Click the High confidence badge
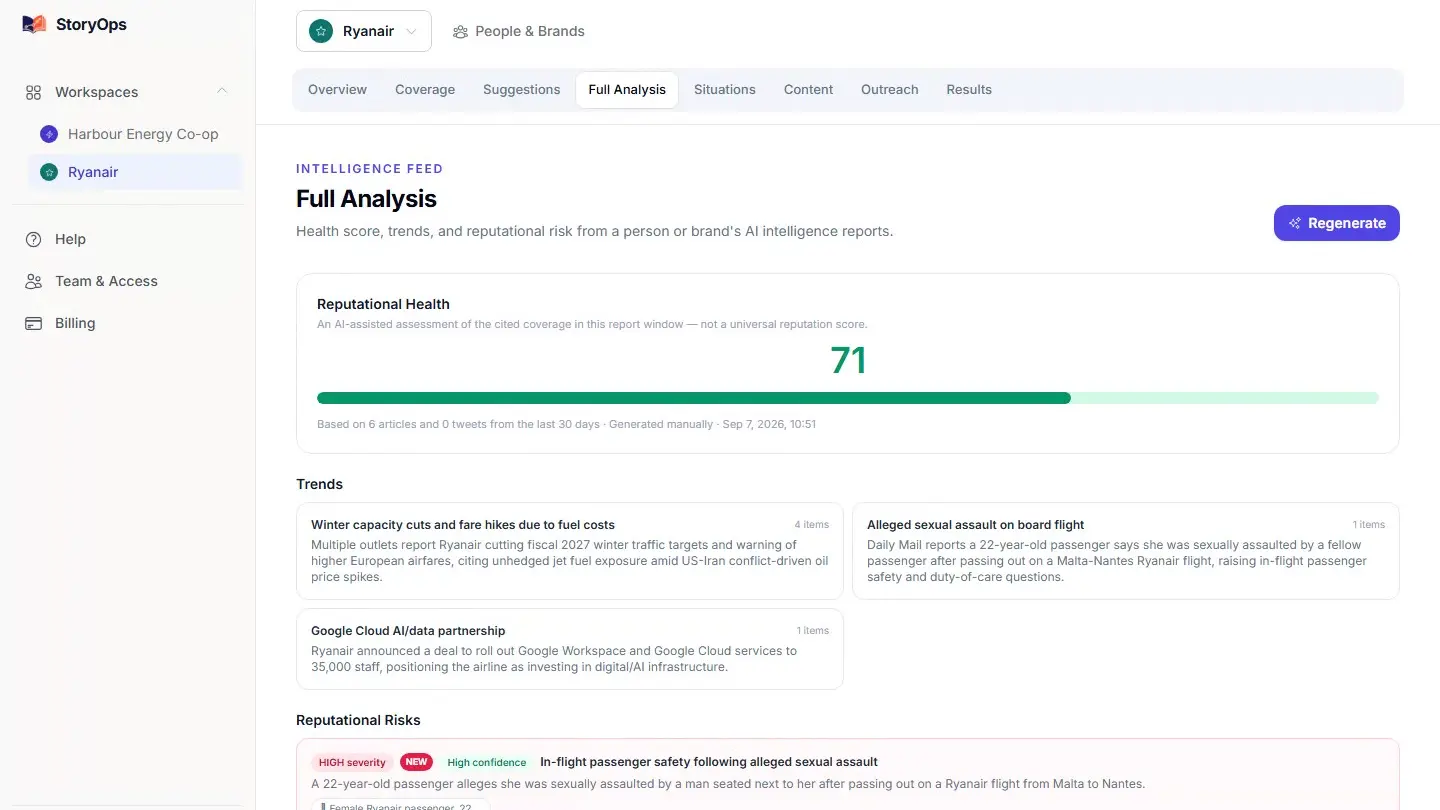Screen dimensions: 1440x810 point(486,762)
